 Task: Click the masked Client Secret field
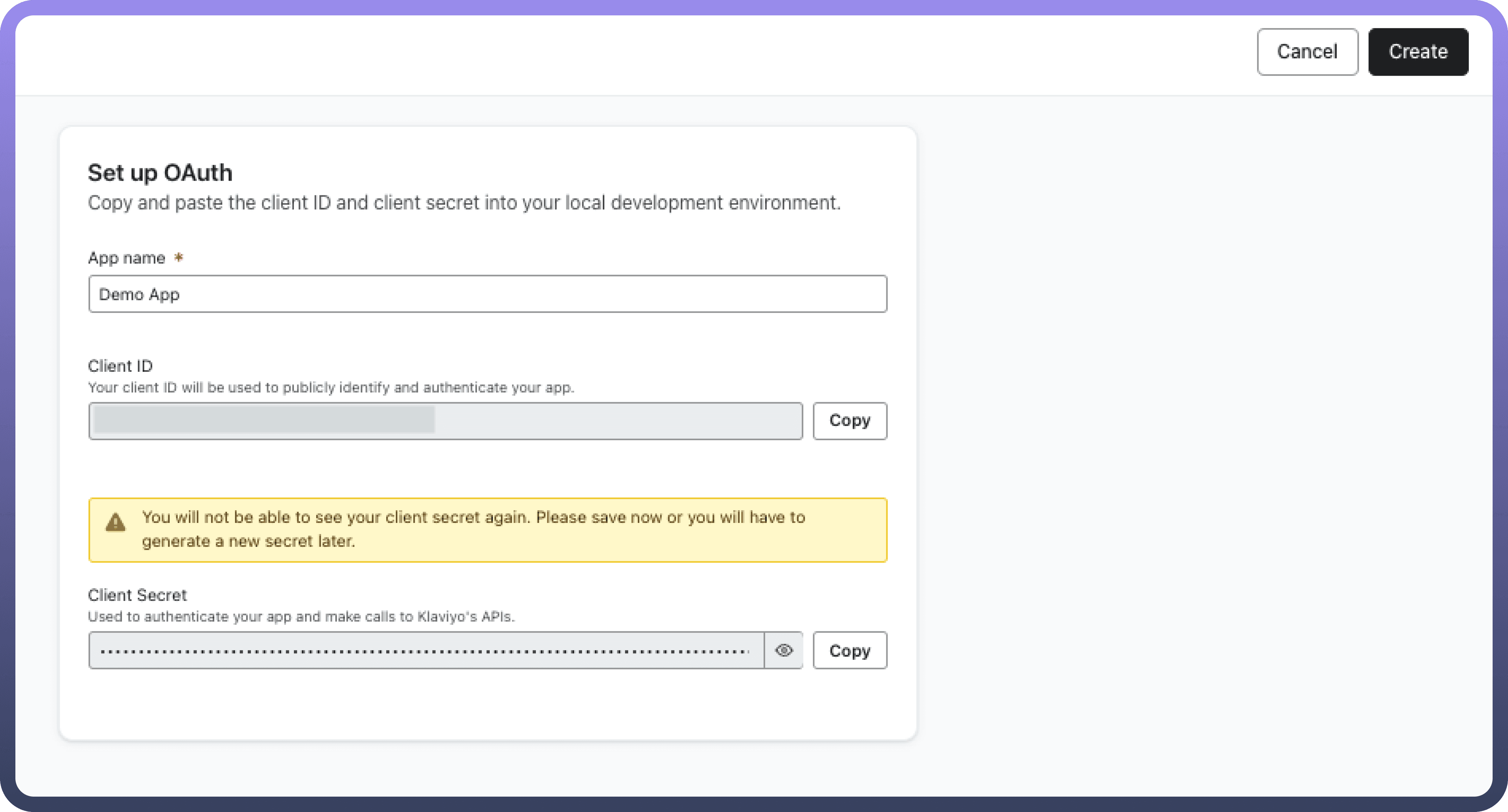click(x=425, y=650)
